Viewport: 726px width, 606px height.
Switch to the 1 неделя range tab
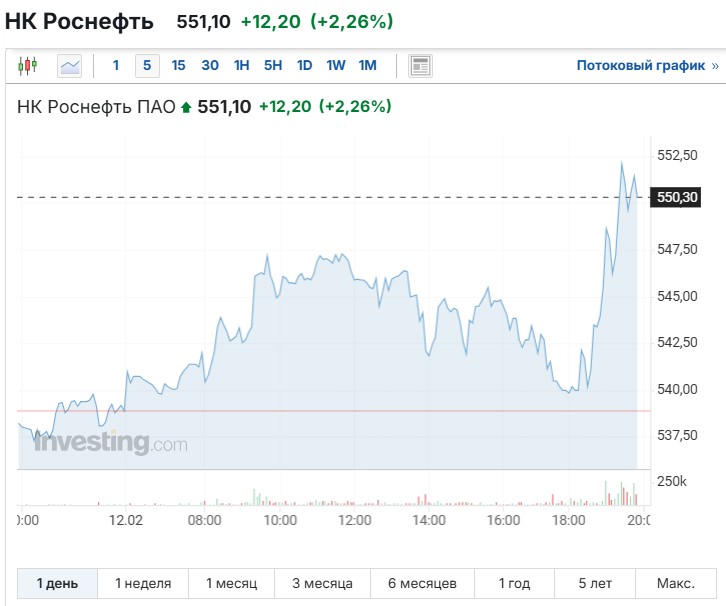coord(143,583)
